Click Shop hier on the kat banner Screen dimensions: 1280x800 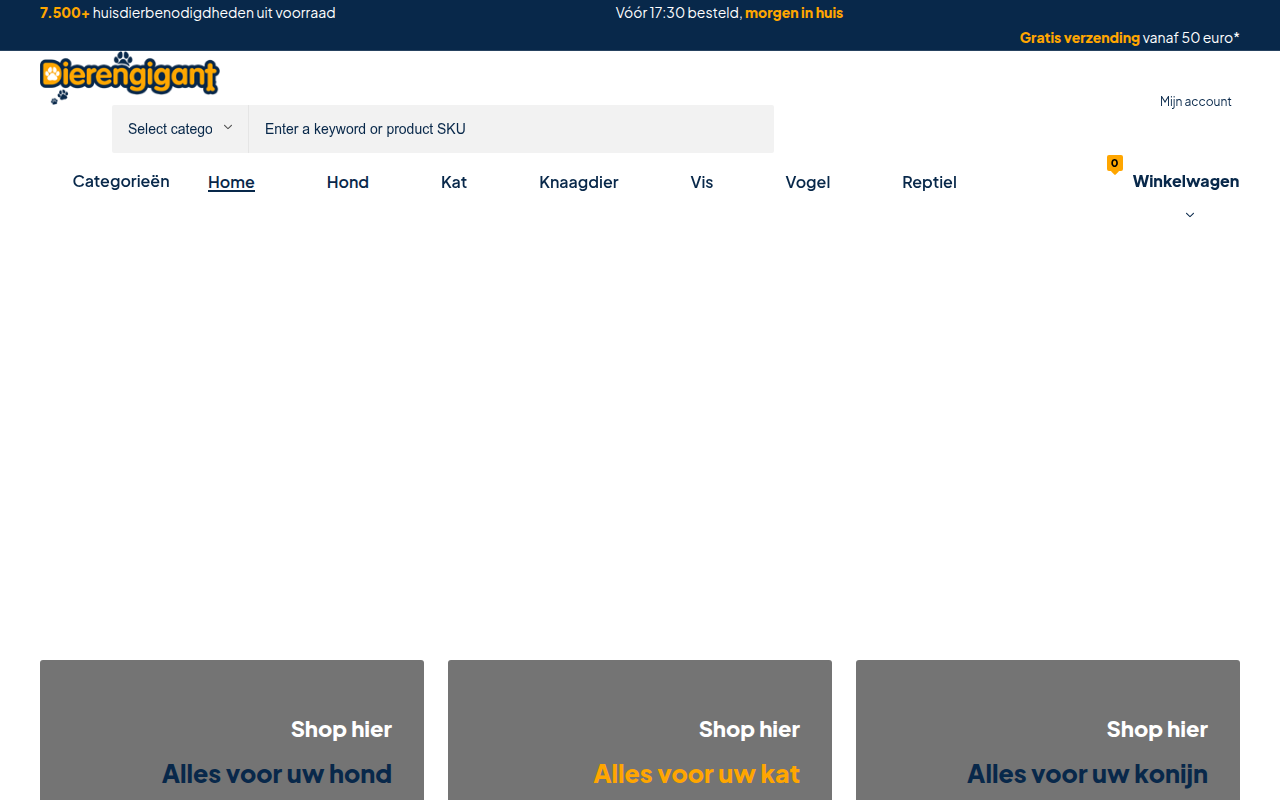click(749, 729)
